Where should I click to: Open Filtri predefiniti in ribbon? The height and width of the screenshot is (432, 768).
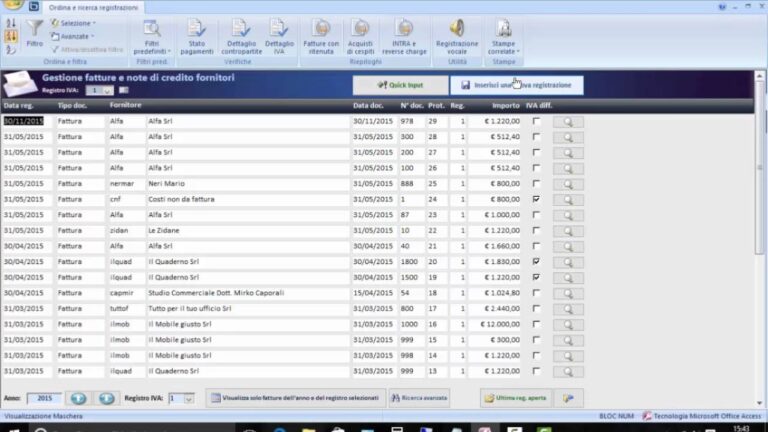pos(152,37)
